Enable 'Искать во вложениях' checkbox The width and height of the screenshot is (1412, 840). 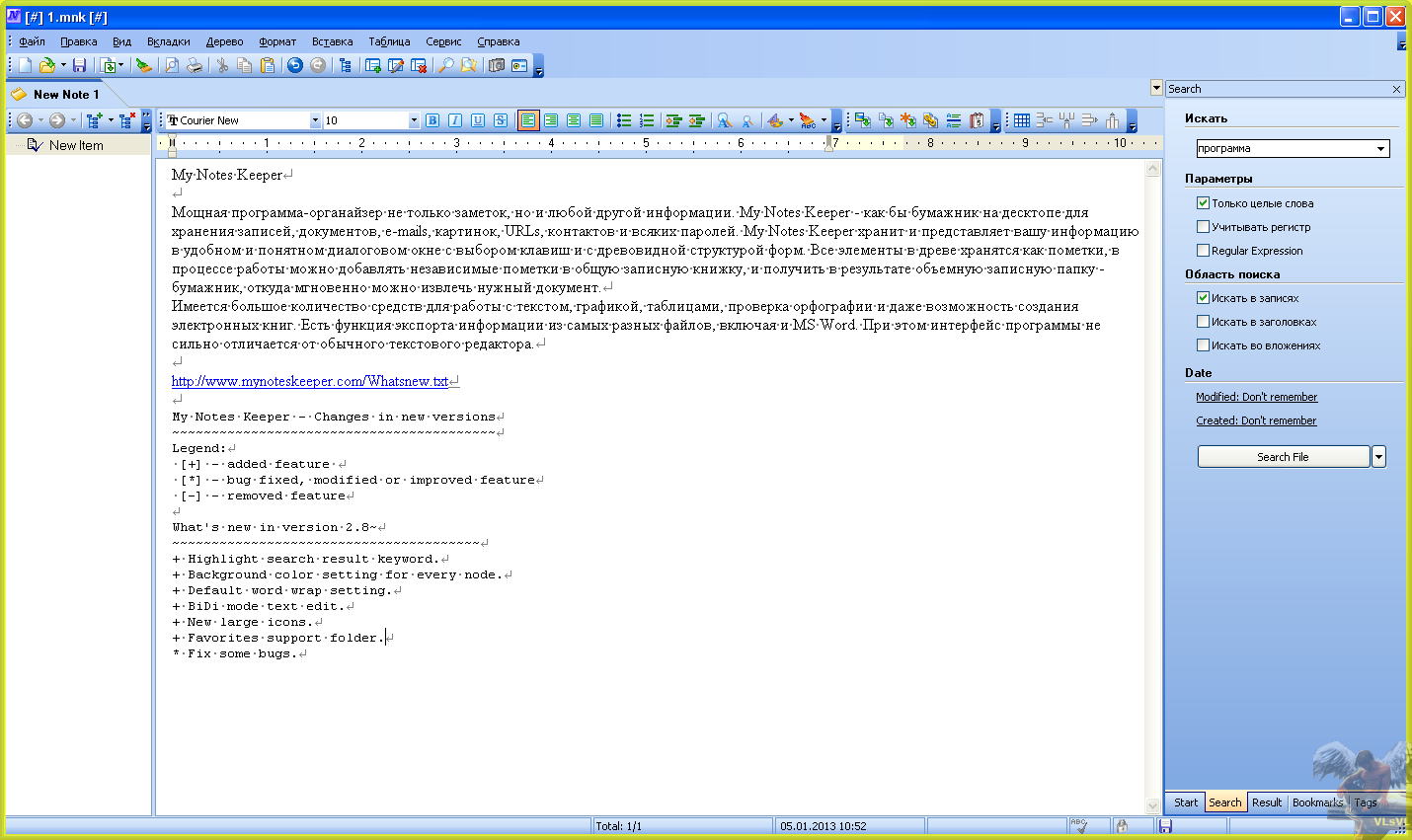pyautogui.click(x=1203, y=345)
